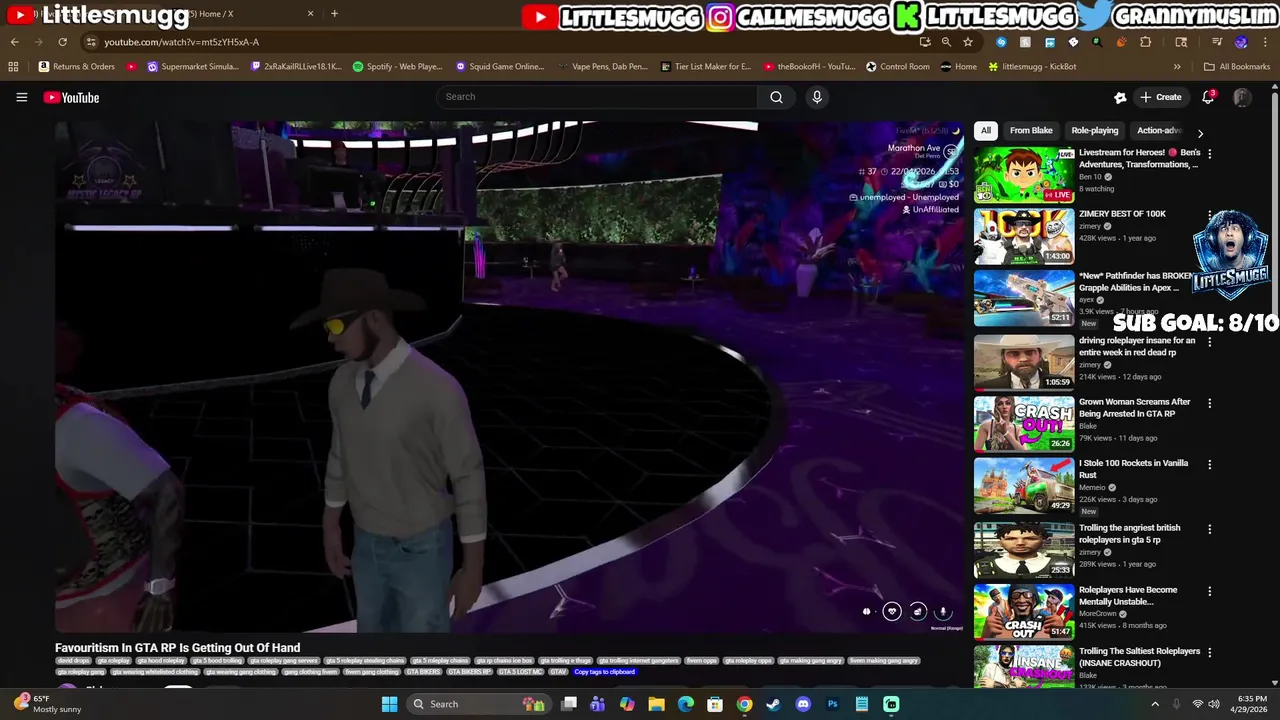
Task: Open Chrome apps grid in bookmarks bar
Action: click(13, 67)
